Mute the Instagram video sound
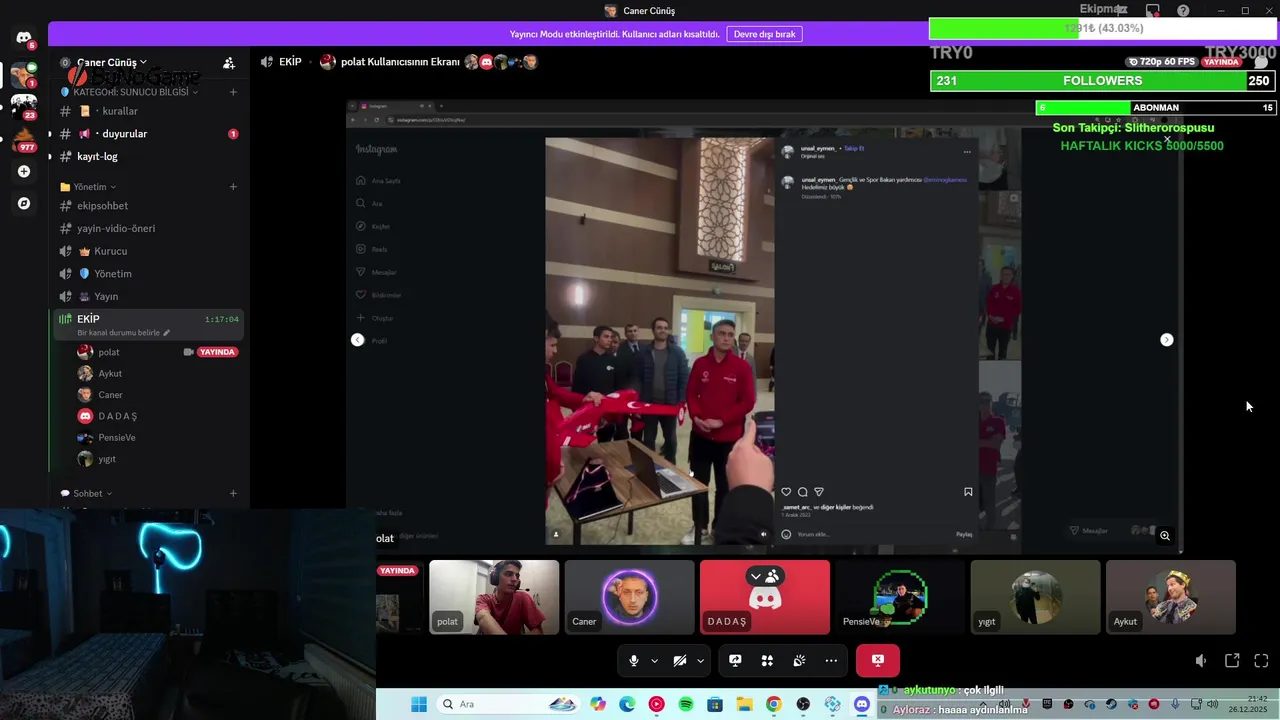The image size is (1280, 720). pos(764,534)
